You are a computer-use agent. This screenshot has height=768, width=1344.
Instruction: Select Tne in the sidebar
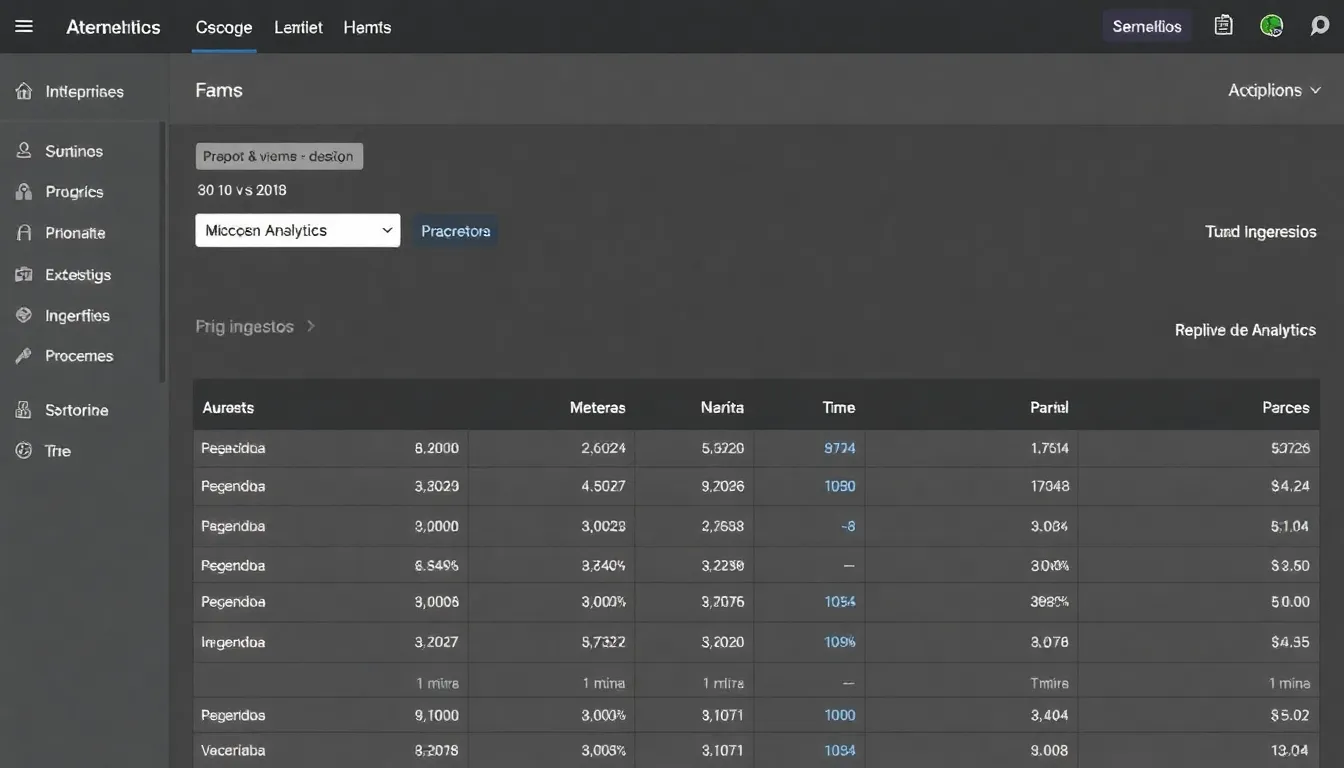(x=58, y=451)
